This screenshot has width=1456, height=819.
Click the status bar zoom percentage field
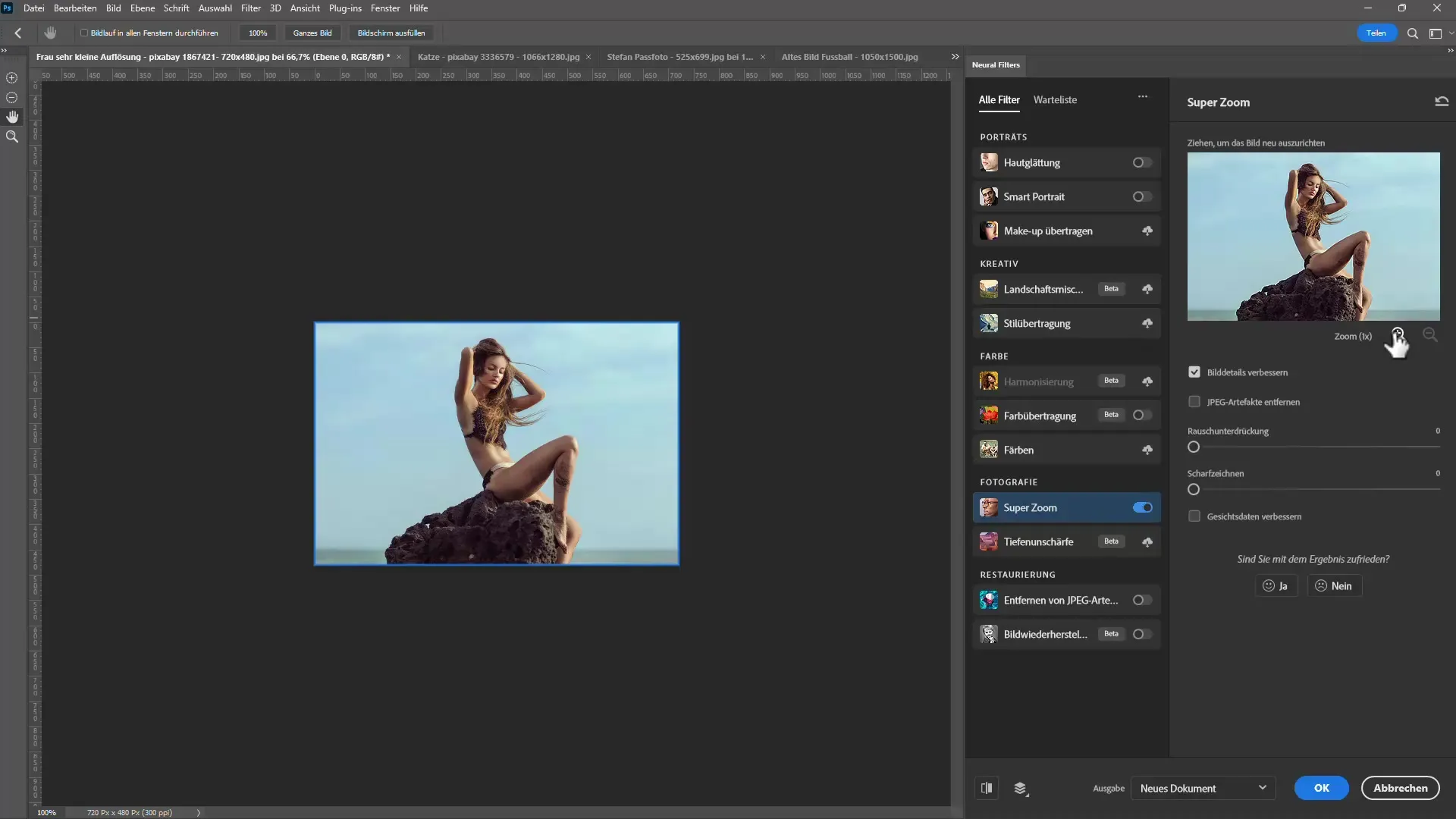(46, 812)
